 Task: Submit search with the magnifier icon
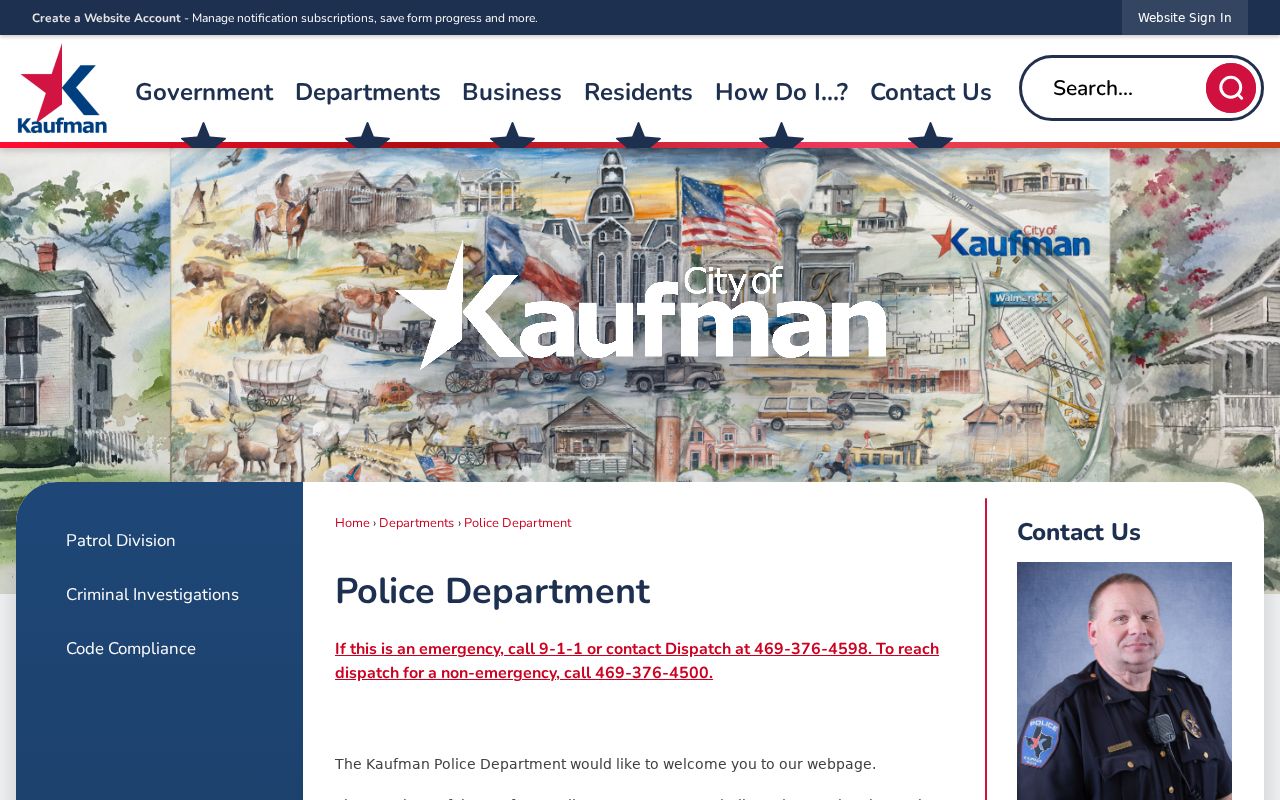pos(1230,88)
